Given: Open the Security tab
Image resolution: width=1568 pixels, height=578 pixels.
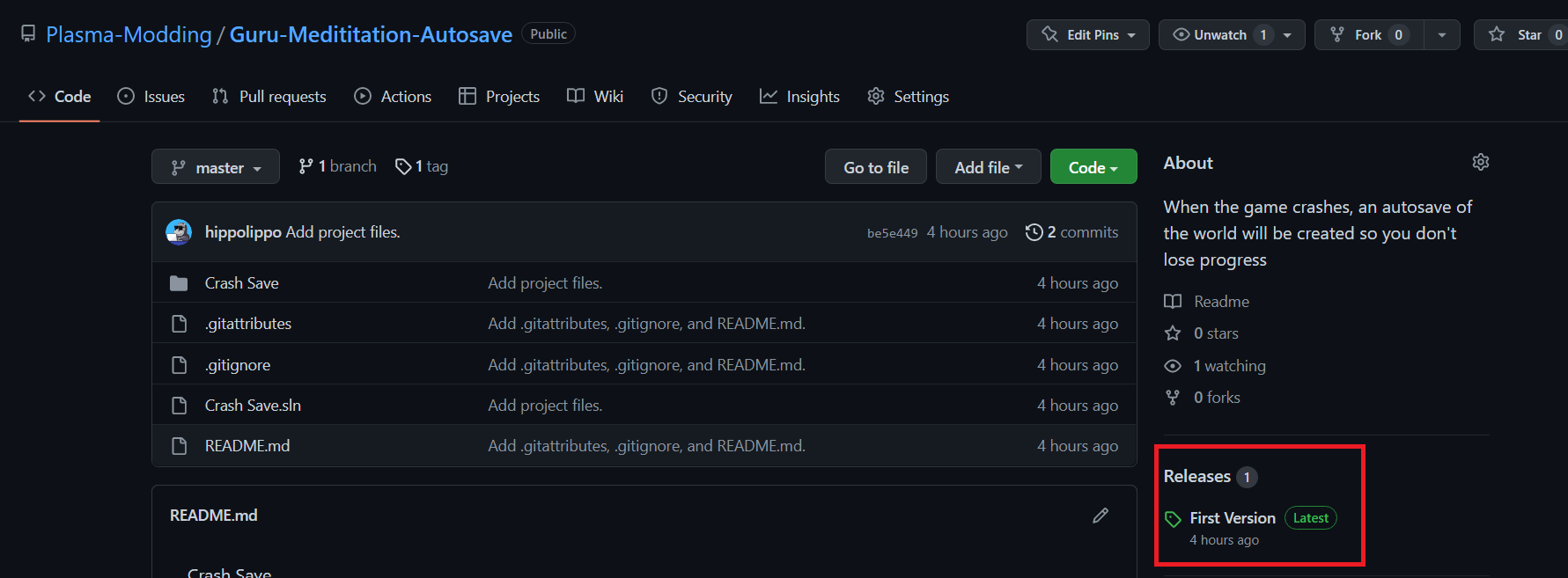Looking at the screenshot, I should coord(692,96).
